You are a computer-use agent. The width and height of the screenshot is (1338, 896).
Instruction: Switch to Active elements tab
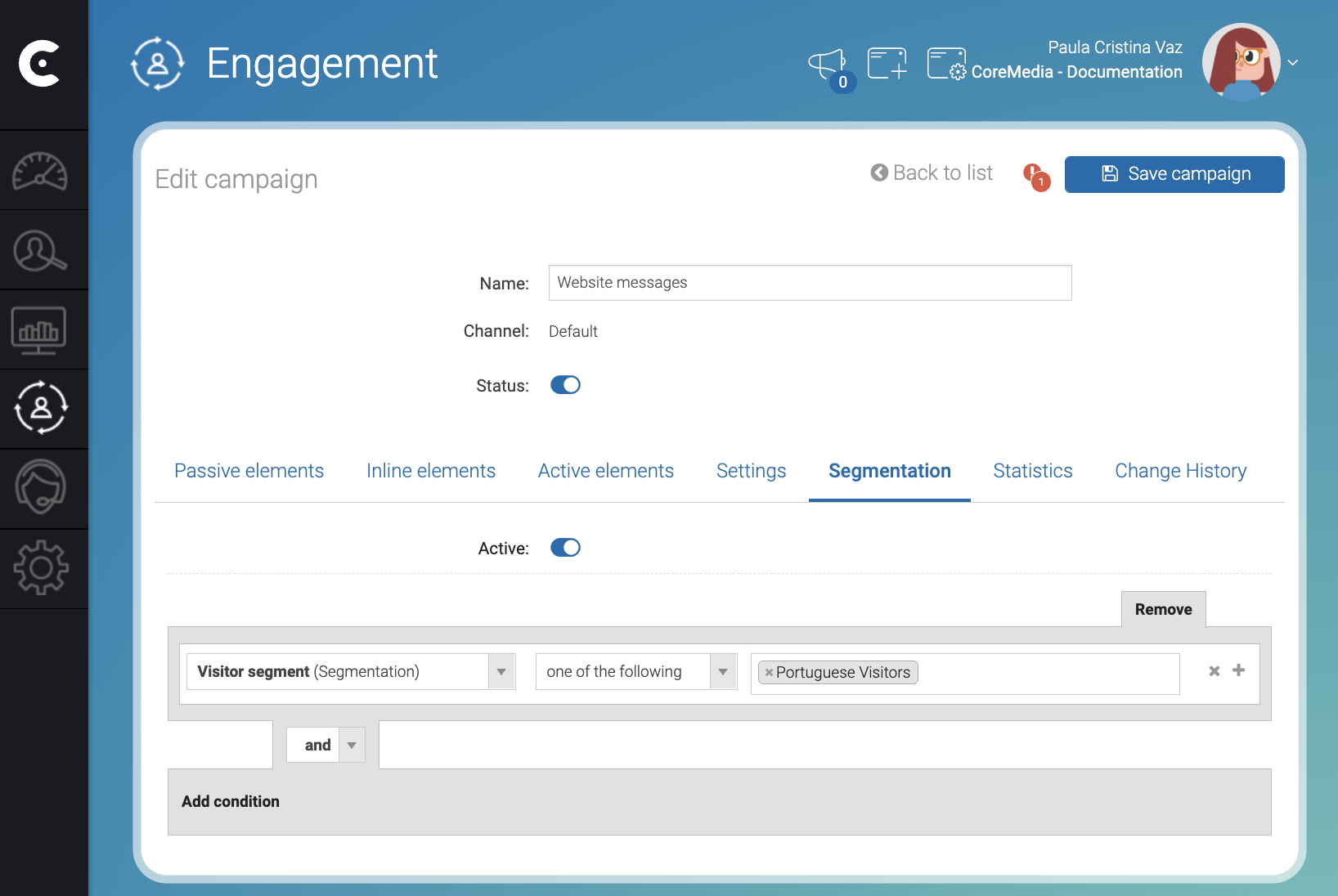[x=606, y=471]
